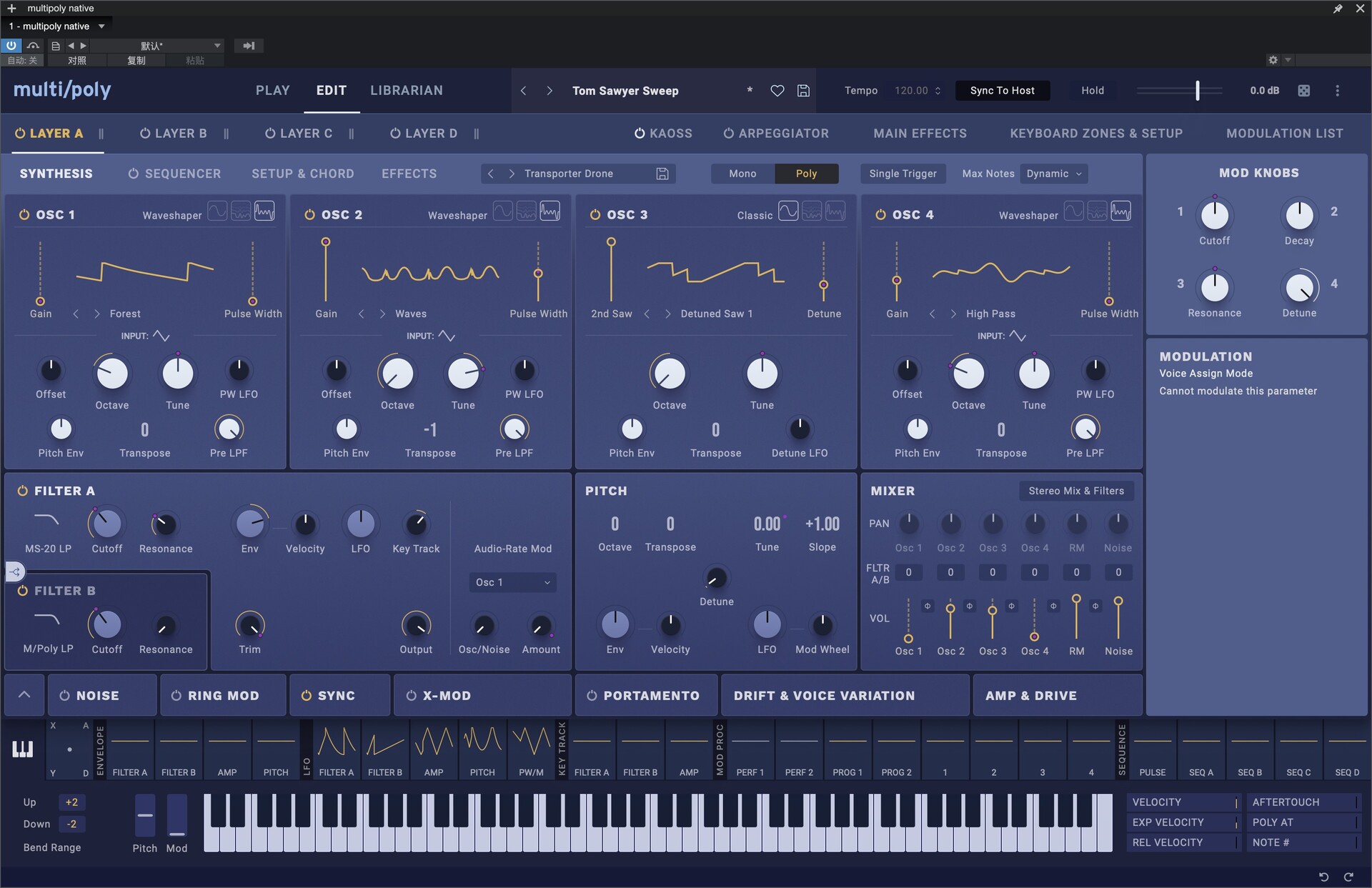Image resolution: width=1372 pixels, height=888 pixels.
Task: Open the randomize dice icon next to 0.0 dB
Action: 1303,91
